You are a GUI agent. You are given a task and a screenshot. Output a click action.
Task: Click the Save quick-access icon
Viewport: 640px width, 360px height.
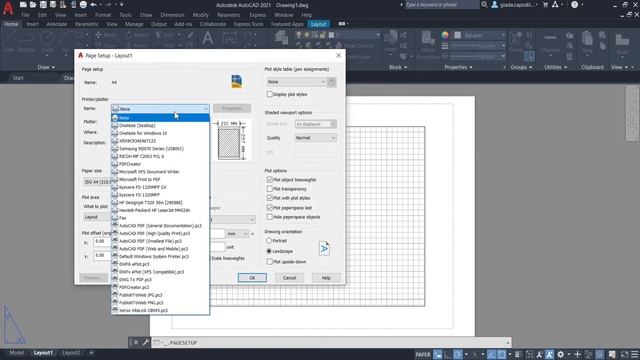tap(43, 5)
